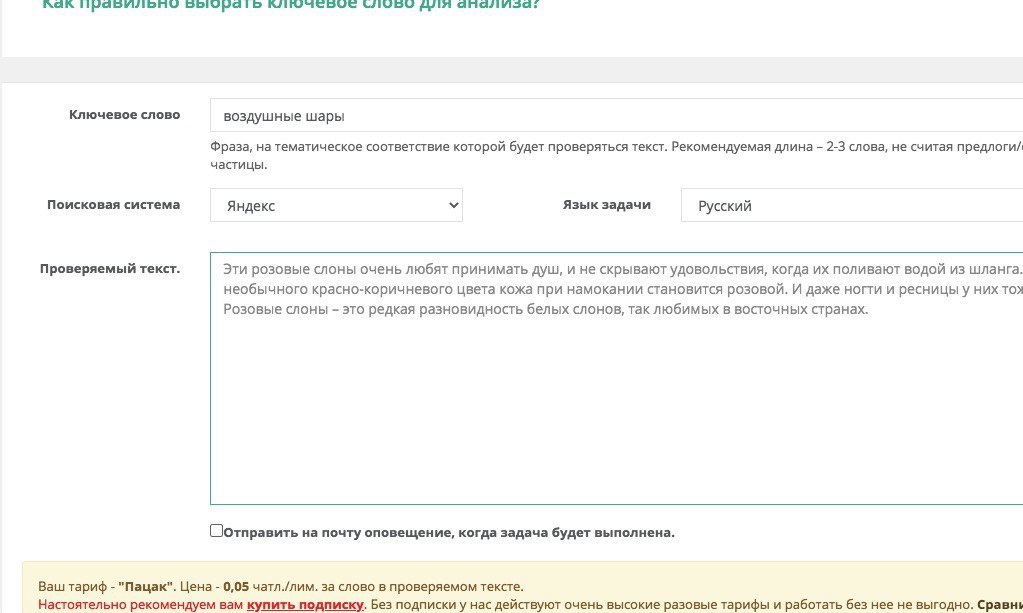1023x613 pixels.
Task: Focus the Ключевое слово input with воздушные шары
Action: 617,115
